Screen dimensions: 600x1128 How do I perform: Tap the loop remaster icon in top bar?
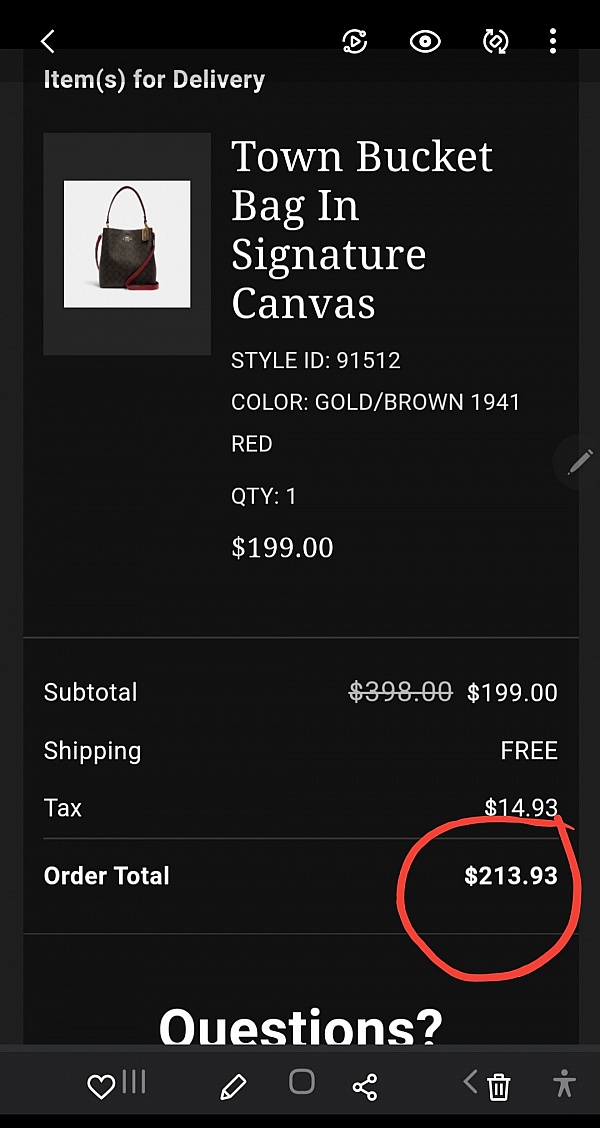(496, 41)
